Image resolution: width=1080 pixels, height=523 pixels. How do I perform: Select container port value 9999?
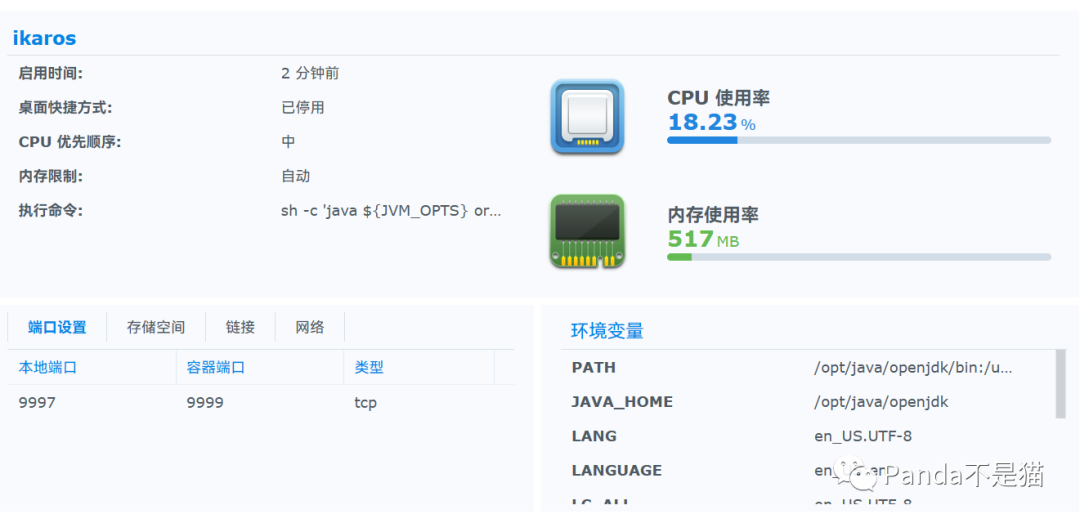205,402
